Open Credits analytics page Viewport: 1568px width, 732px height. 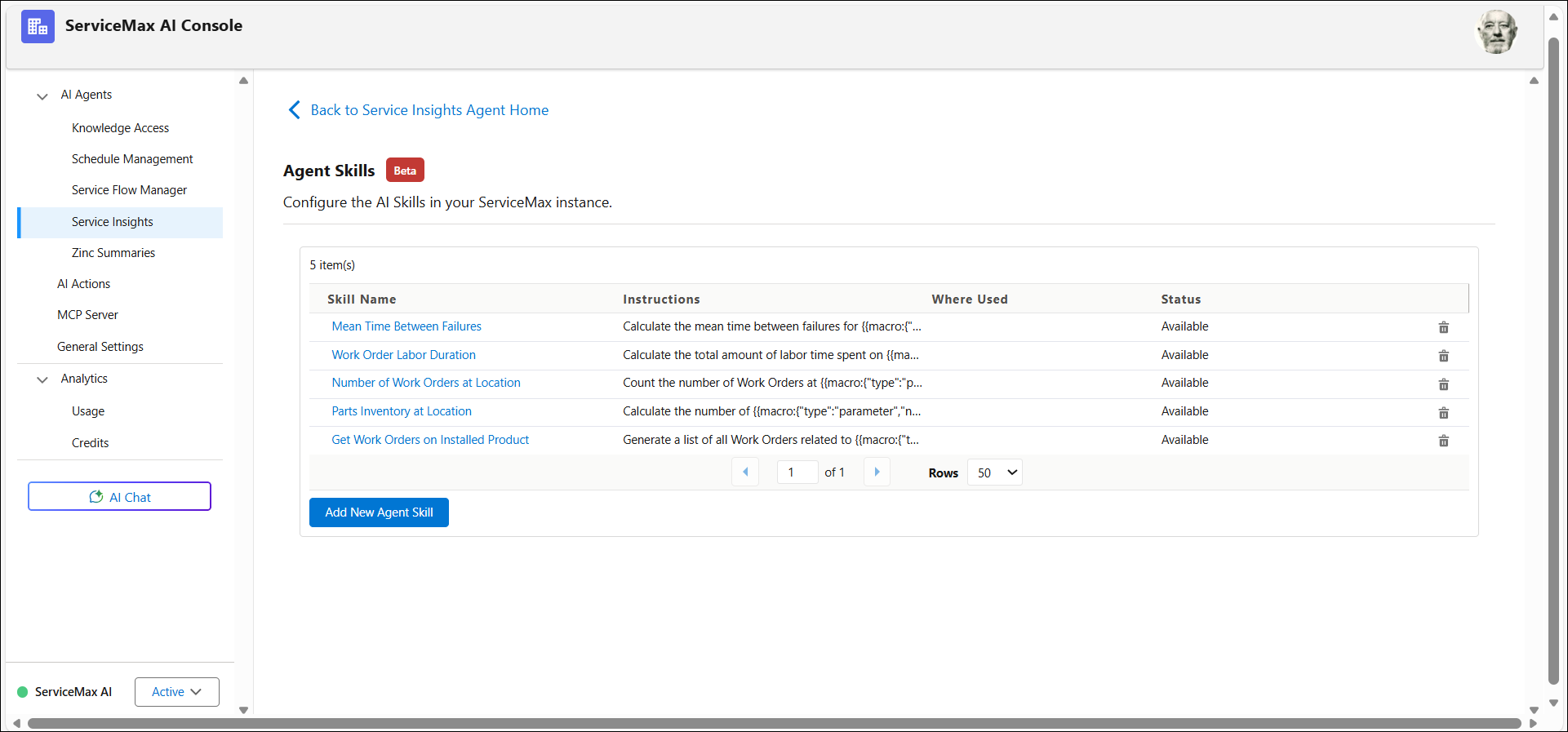90,443
